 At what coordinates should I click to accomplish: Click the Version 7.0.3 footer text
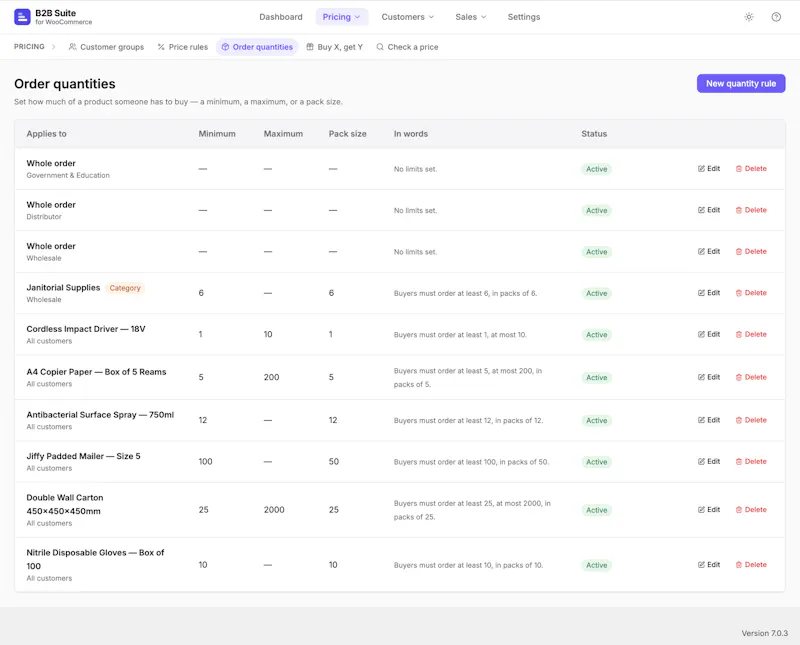(764, 633)
